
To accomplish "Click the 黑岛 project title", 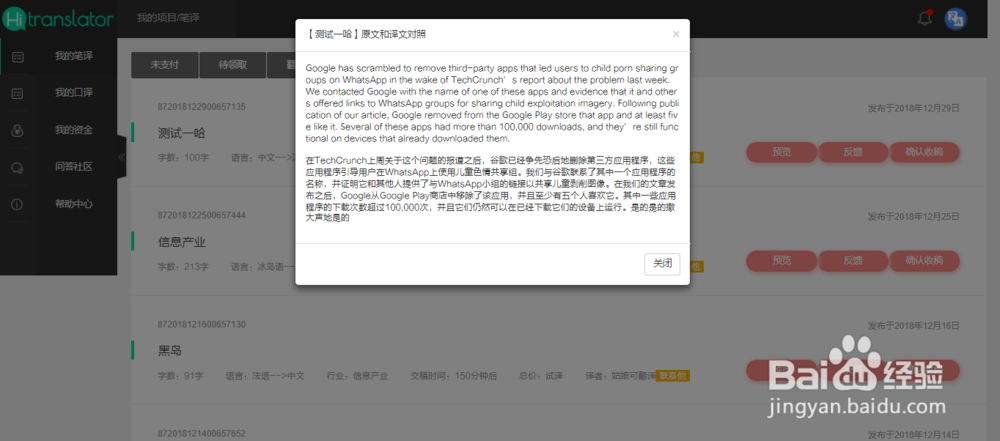I will coord(170,351).
